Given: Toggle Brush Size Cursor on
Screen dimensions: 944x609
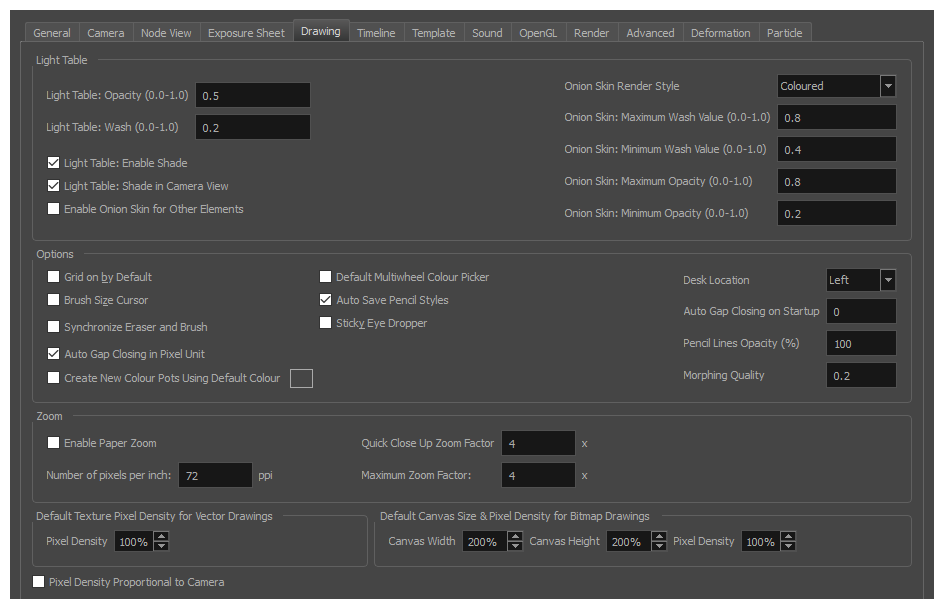Looking at the screenshot, I should click(53, 299).
